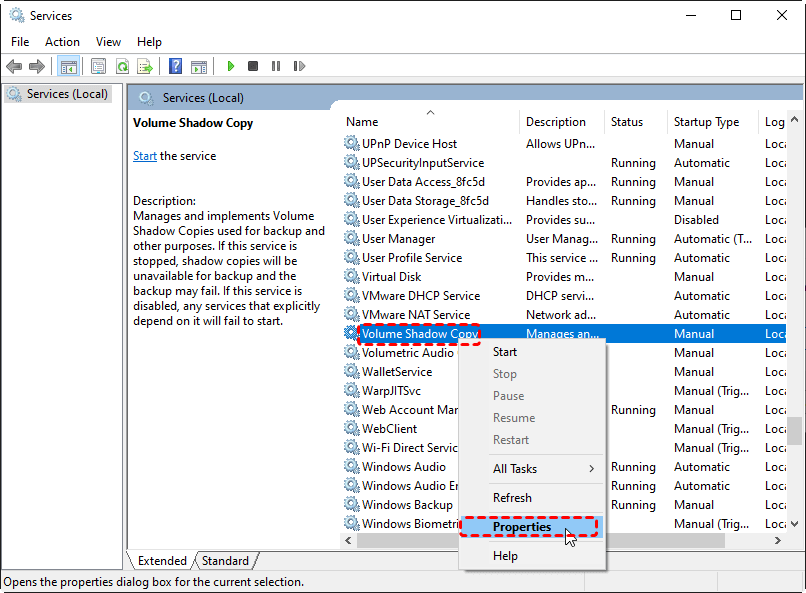Open the Action menu in the menu bar

pos(62,42)
